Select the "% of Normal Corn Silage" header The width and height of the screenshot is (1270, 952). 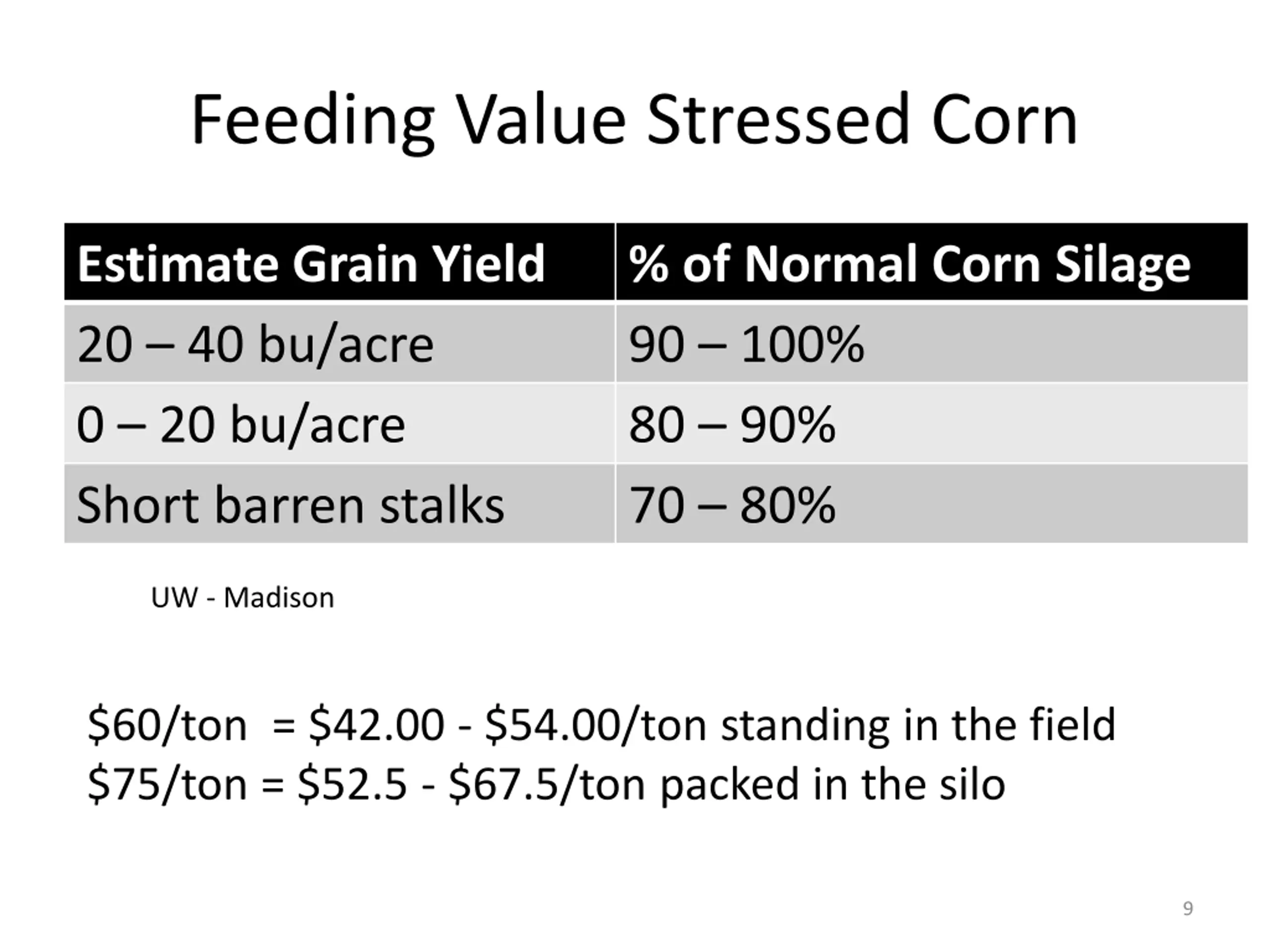point(909,263)
